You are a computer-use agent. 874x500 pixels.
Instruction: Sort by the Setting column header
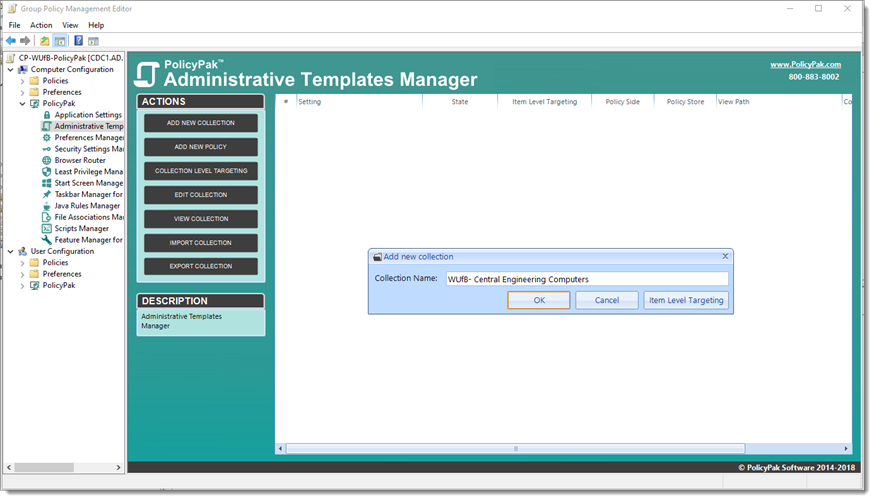[358, 102]
